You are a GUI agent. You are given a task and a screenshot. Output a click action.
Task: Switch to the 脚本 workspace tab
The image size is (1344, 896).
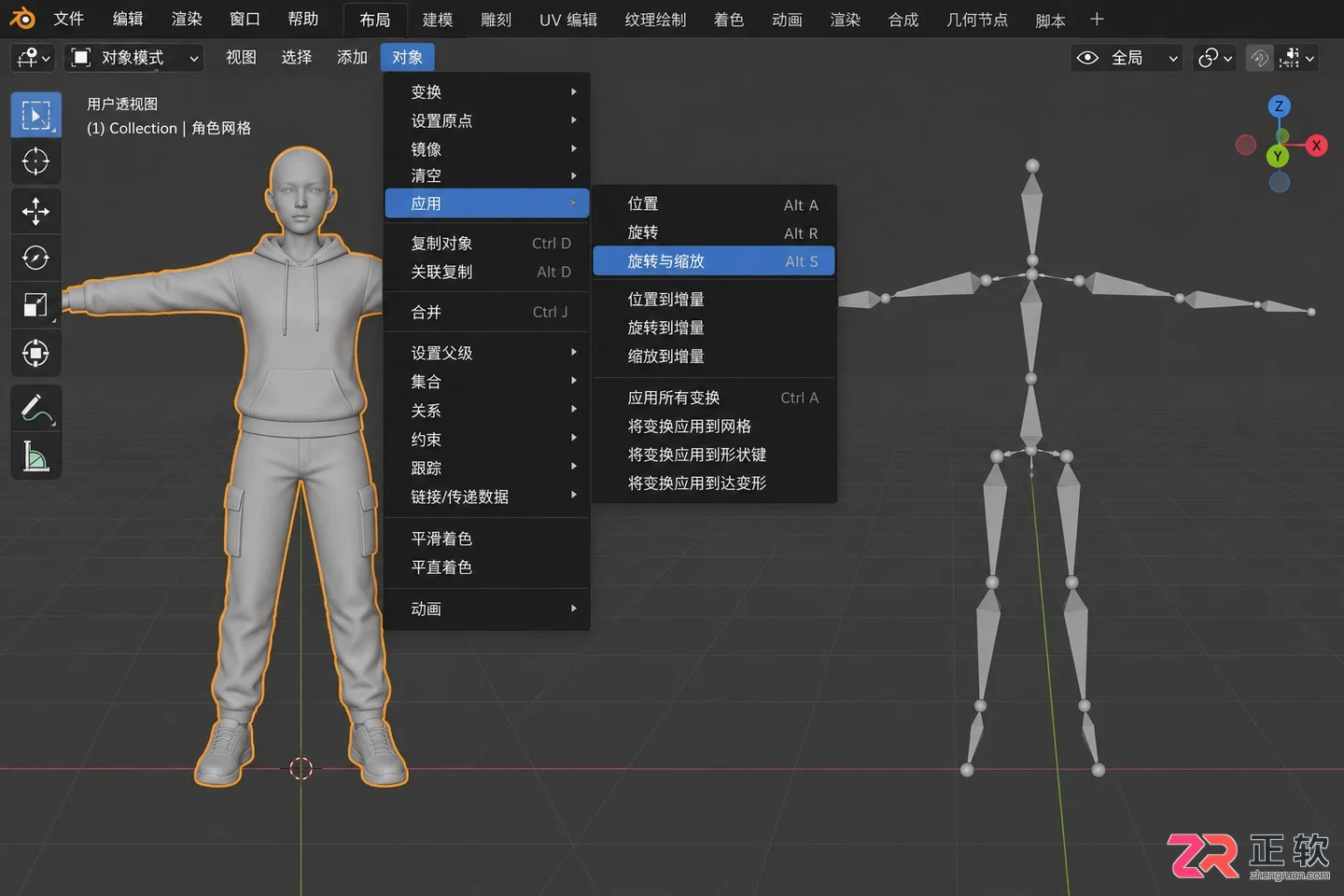pyautogui.click(x=1050, y=20)
